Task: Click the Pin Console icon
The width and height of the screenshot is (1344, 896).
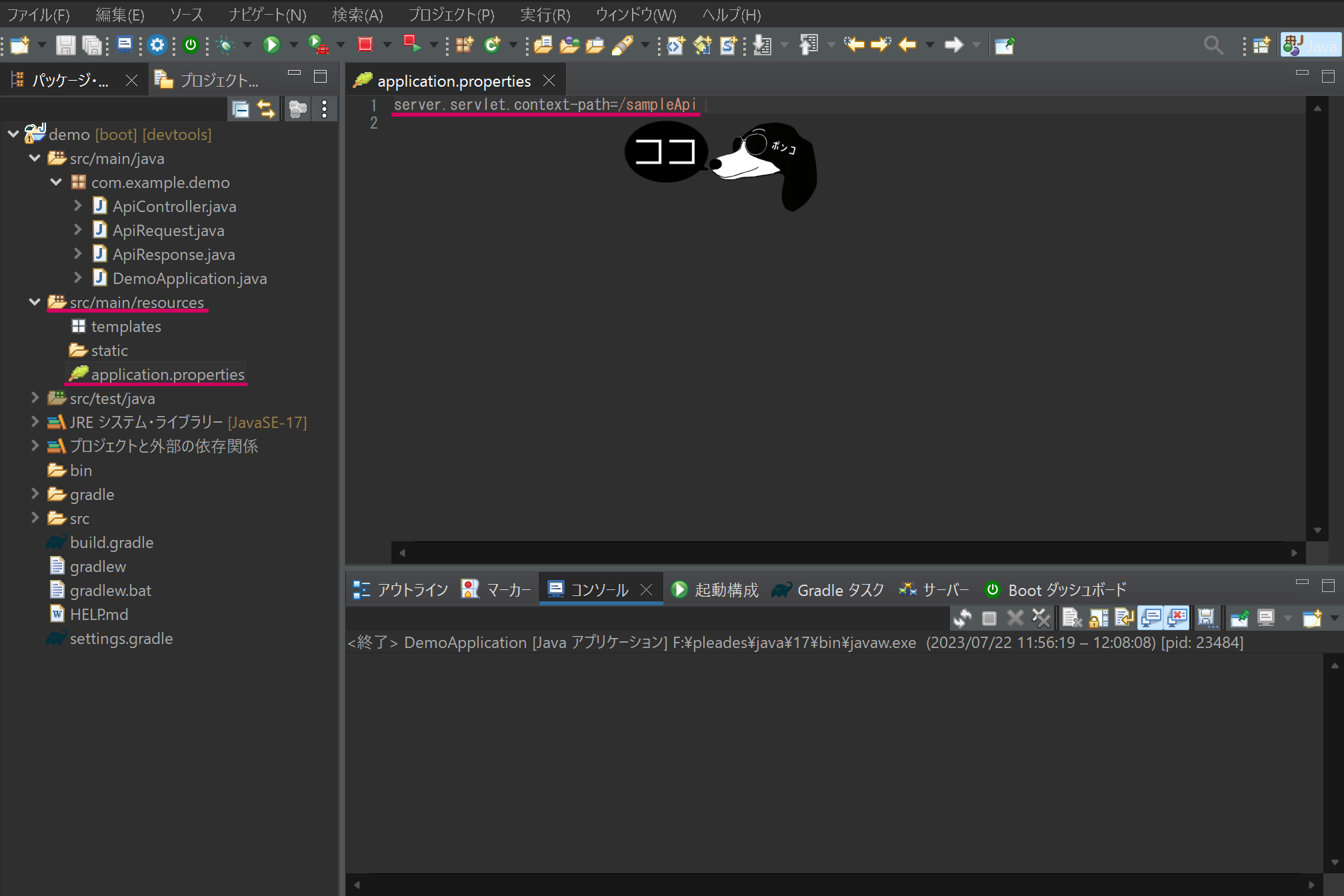Action: pyautogui.click(x=1239, y=619)
